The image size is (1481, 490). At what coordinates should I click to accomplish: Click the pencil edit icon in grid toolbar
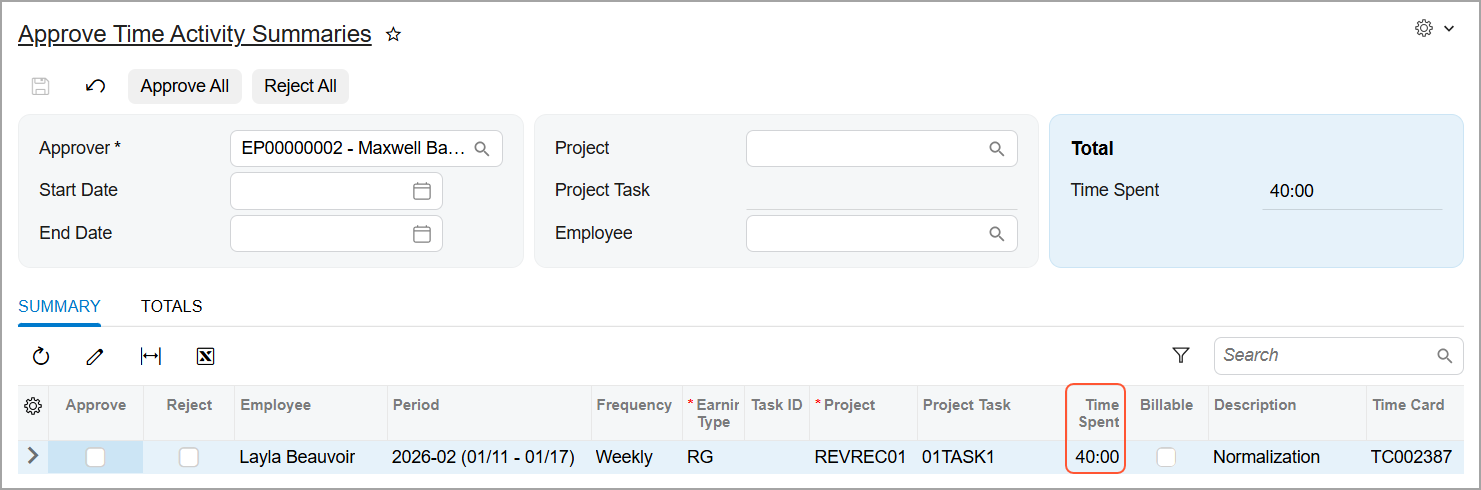(95, 356)
